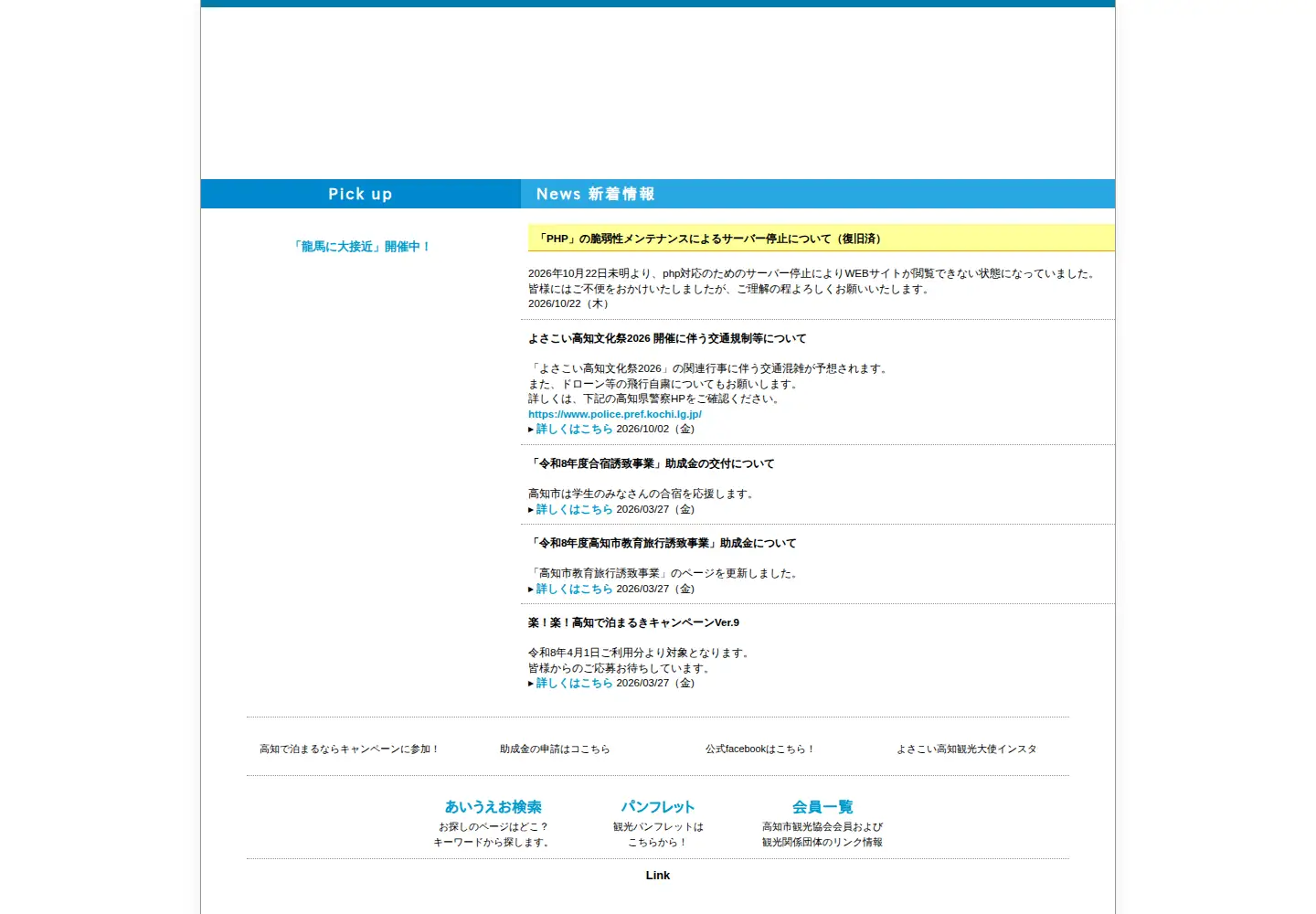Open the「龍馬に大接近」開催中！ pick up link

pyautogui.click(x=361, y=247)
